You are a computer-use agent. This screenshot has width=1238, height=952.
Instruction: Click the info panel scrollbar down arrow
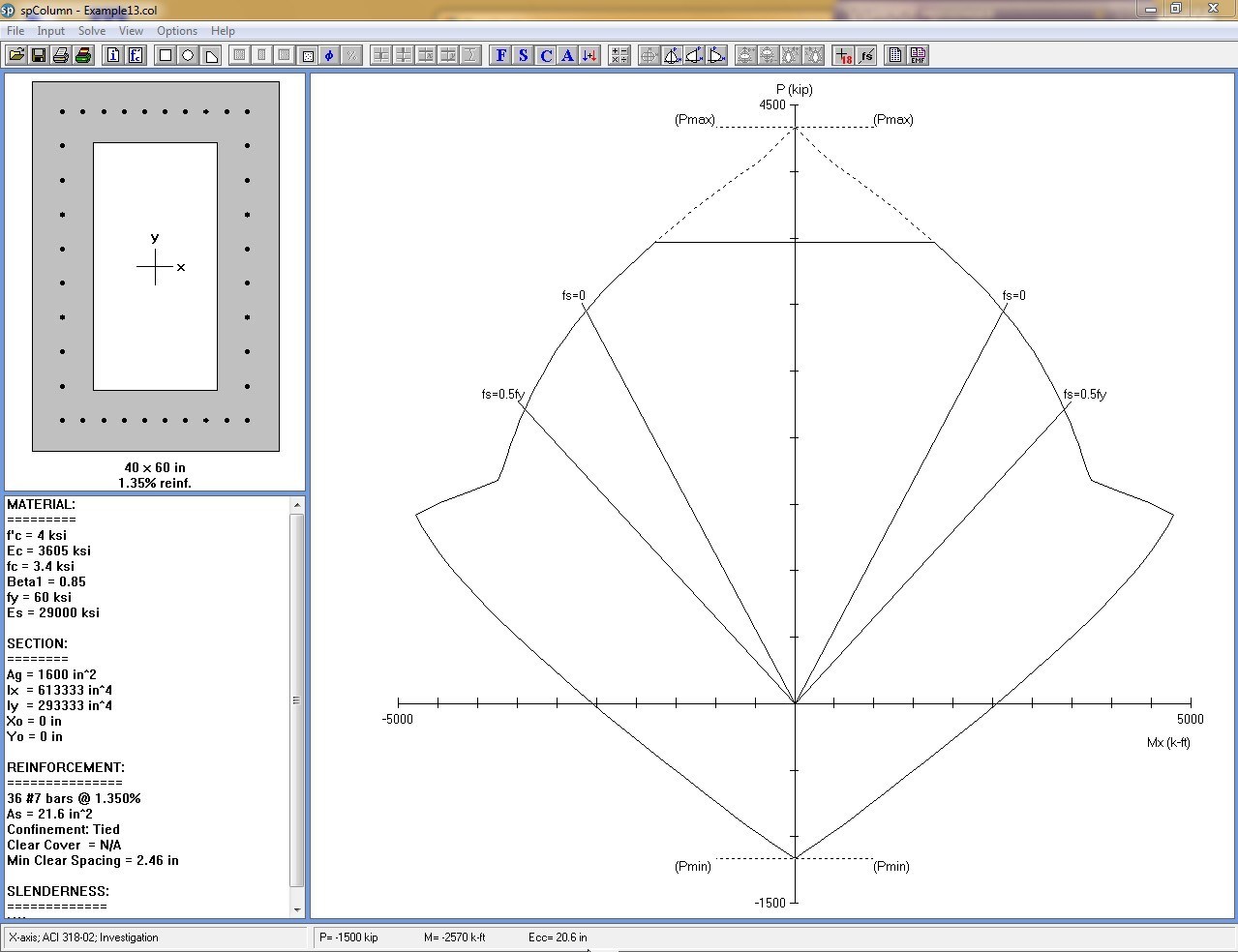coord(297,909)
